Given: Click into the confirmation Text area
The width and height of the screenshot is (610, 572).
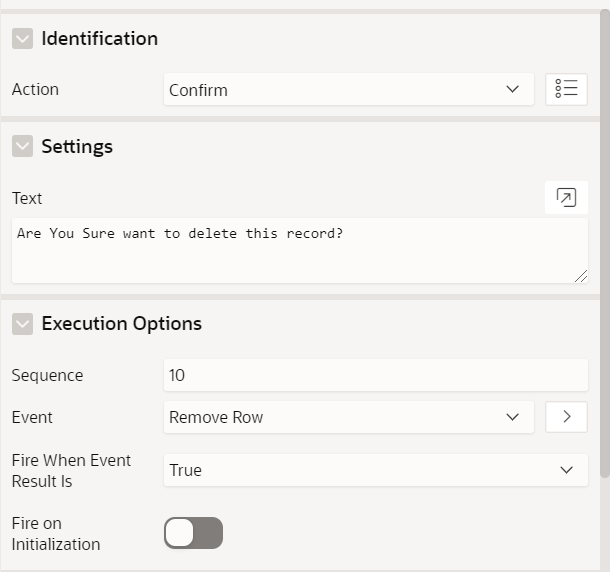Looking at the screenshot, I should 300,250.
